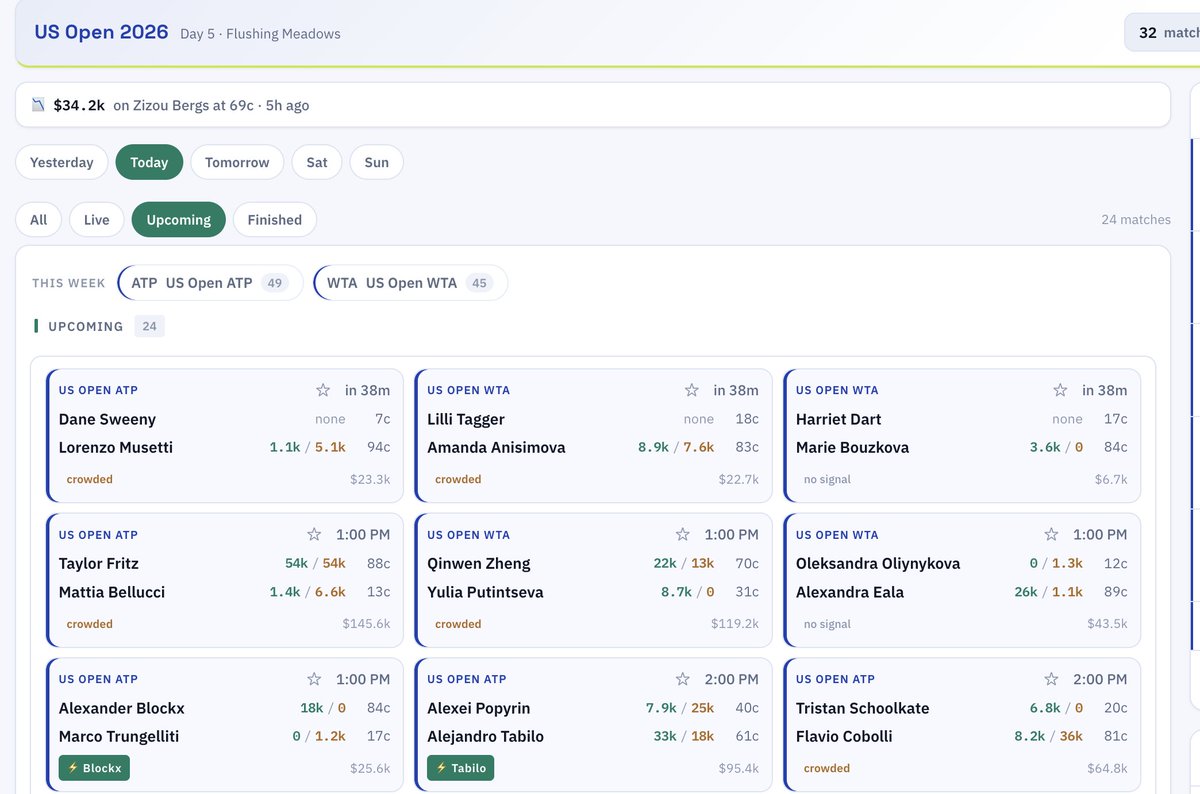Select player Alejandro Tabilo
The height and width of the screenshot is (794, 1200).
click(x=485, y=736)
